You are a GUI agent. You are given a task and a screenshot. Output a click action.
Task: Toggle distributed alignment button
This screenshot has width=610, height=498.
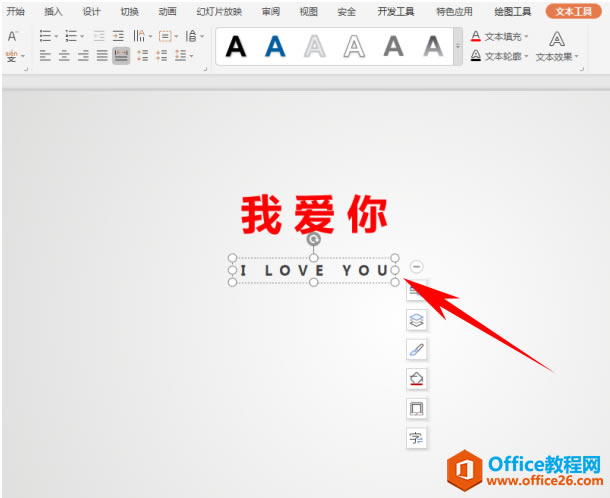click(121, 56)
